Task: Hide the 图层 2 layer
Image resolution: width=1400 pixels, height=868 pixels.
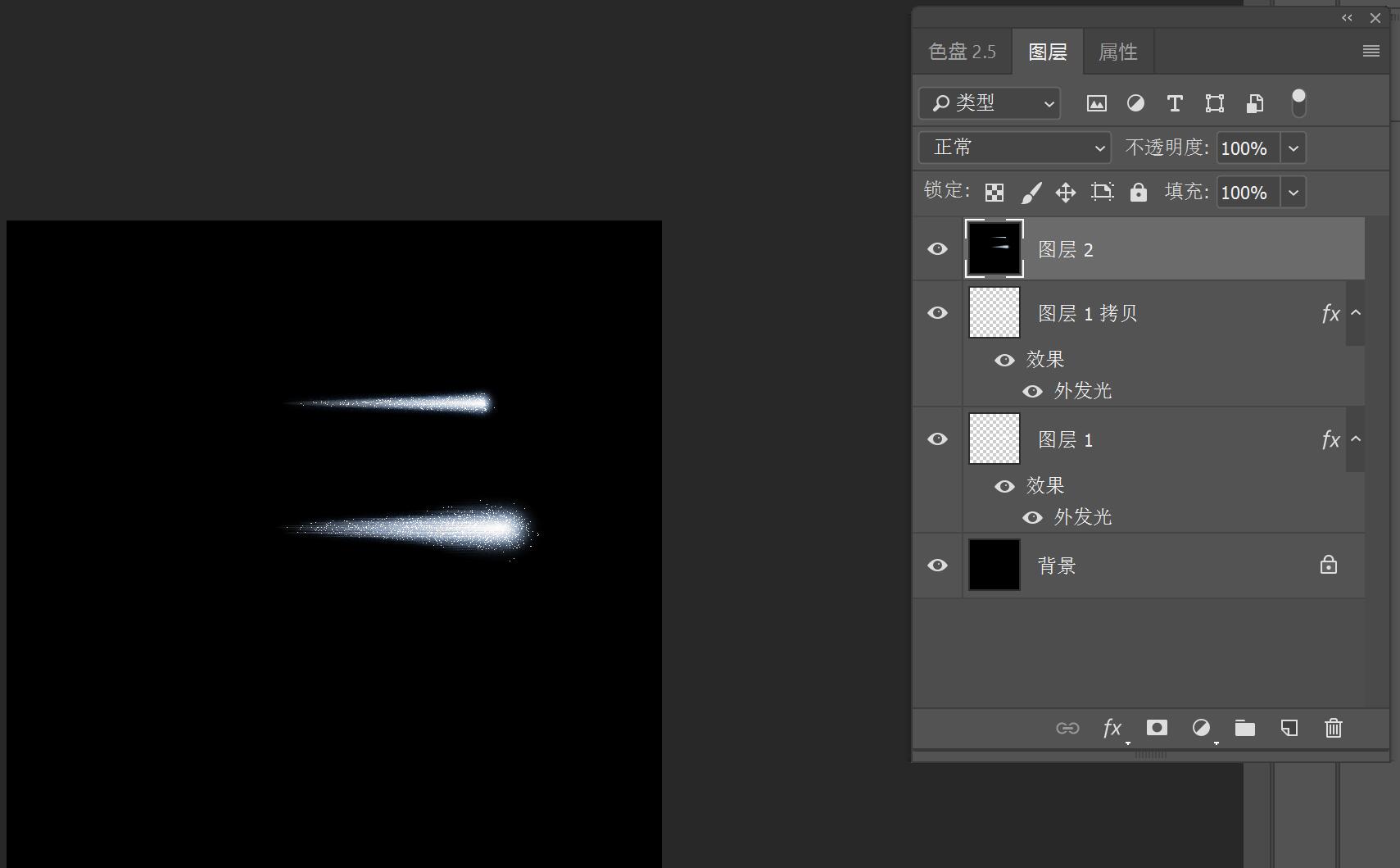Action: tap(937, 249)
